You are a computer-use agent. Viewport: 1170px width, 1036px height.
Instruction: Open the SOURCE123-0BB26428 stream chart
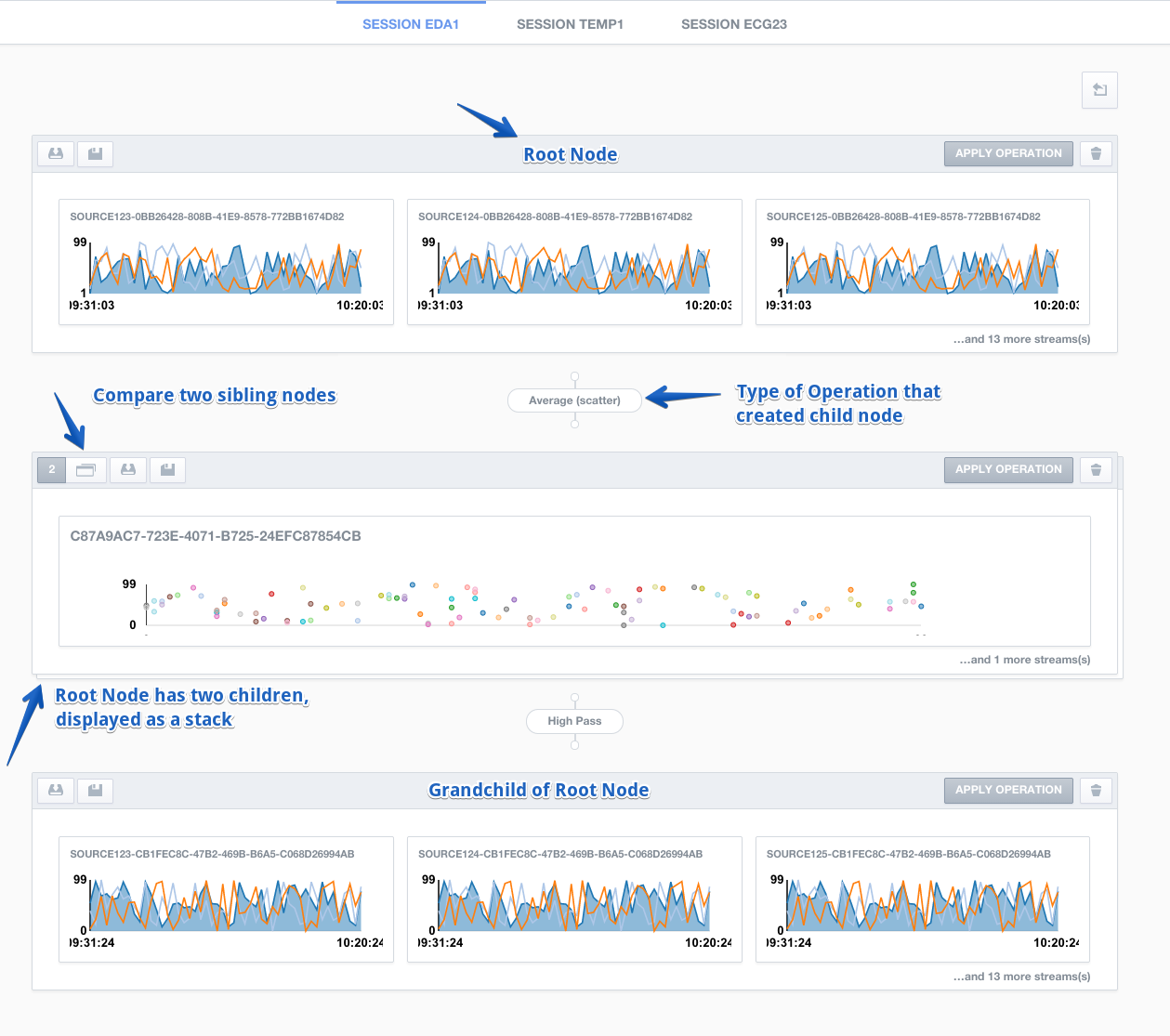tap(226, 262)
